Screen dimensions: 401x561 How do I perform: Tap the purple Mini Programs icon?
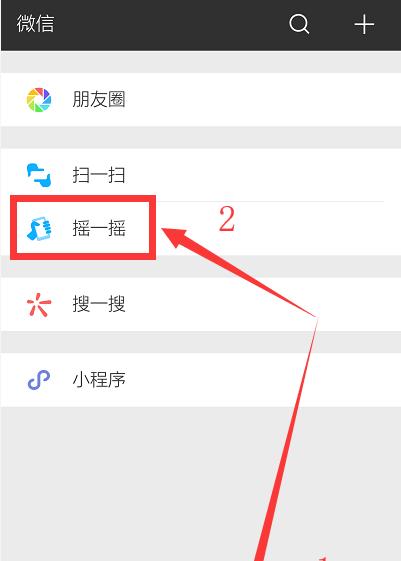tap(39, 380)
